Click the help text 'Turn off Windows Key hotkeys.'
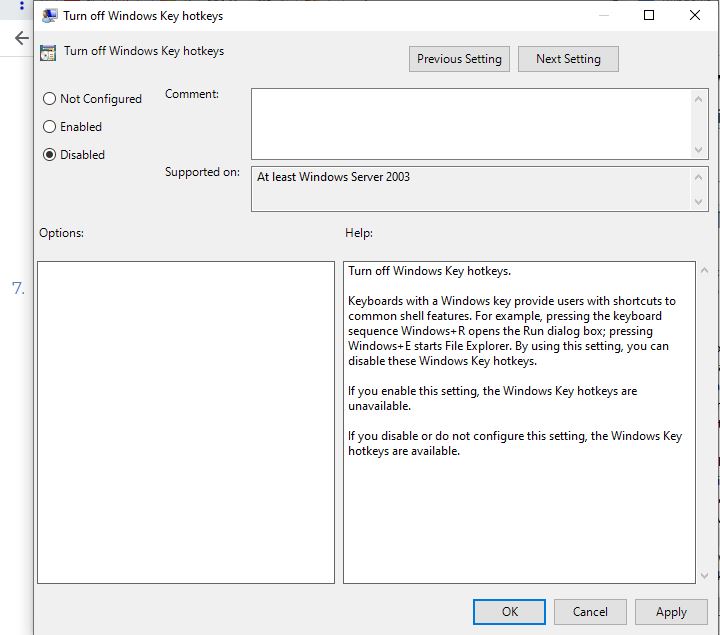Screen dimensions: 720x635 pos(429,271)
